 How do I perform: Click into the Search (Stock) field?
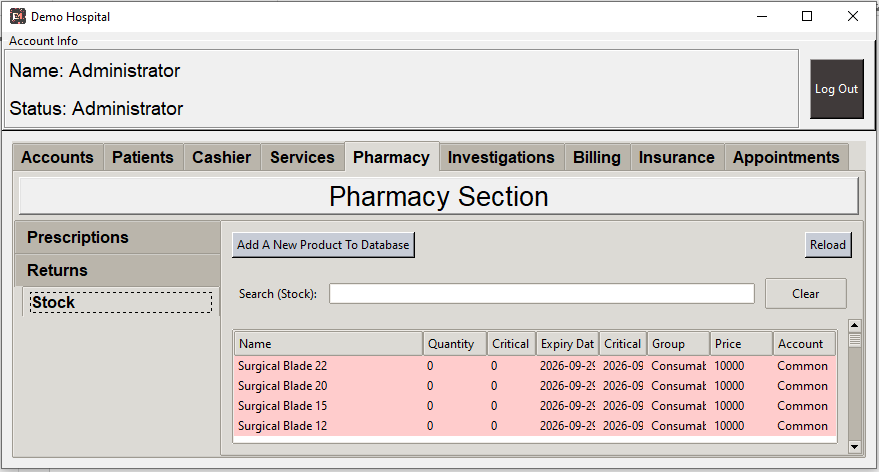(x=542, y=294)
